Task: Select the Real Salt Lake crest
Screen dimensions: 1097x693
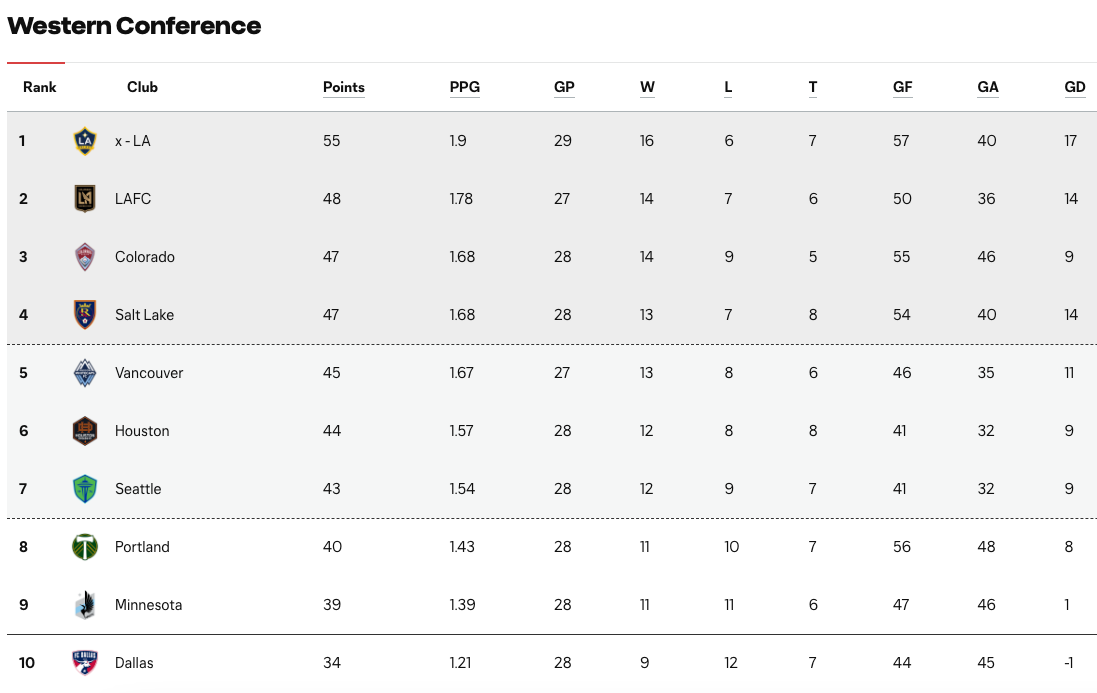Action: click(x=85, y=315)
